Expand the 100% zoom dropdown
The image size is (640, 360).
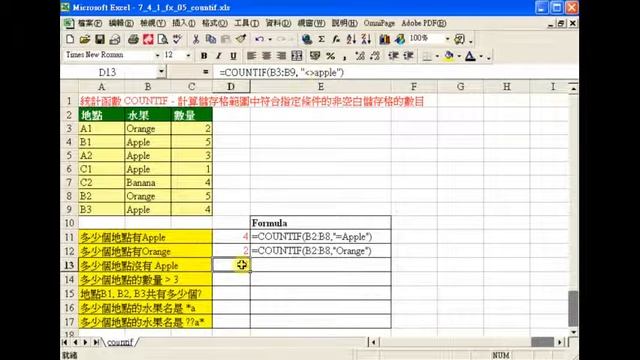point(447,39)
